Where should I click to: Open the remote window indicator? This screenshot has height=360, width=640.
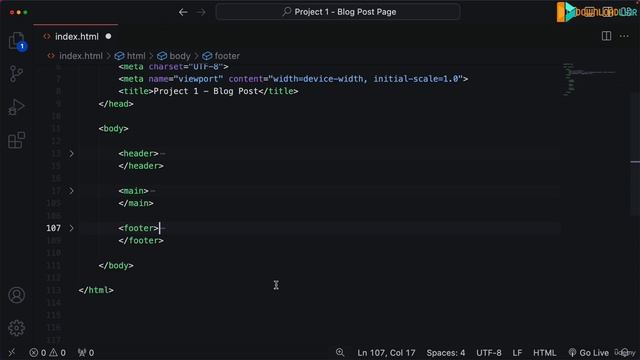(12, 352)
